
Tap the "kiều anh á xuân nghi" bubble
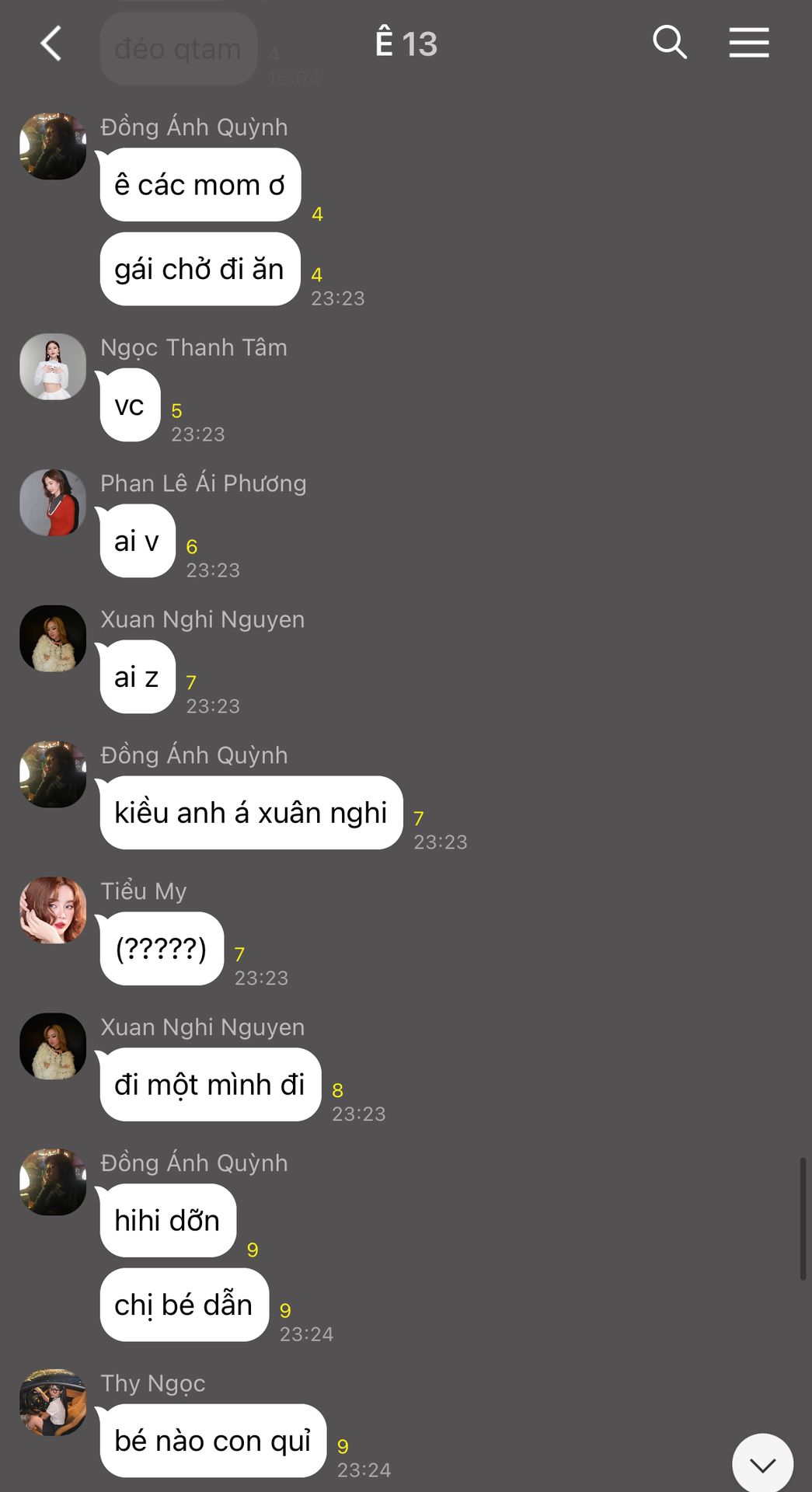coord(251,813)
